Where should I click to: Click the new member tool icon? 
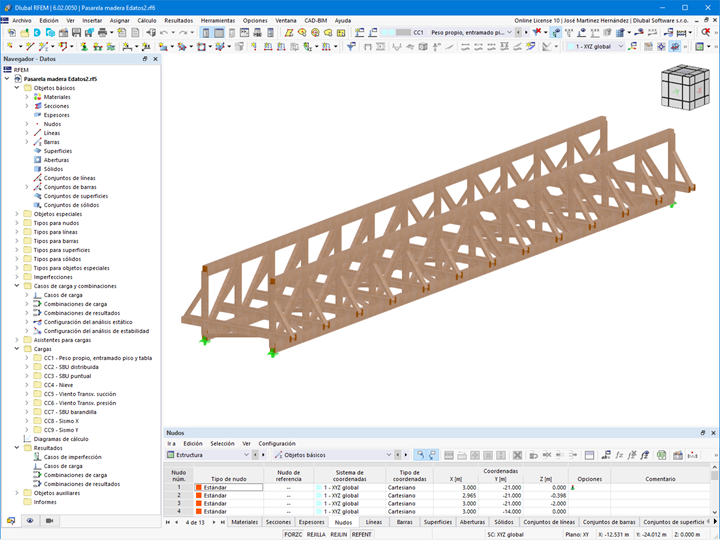(43, 46)
